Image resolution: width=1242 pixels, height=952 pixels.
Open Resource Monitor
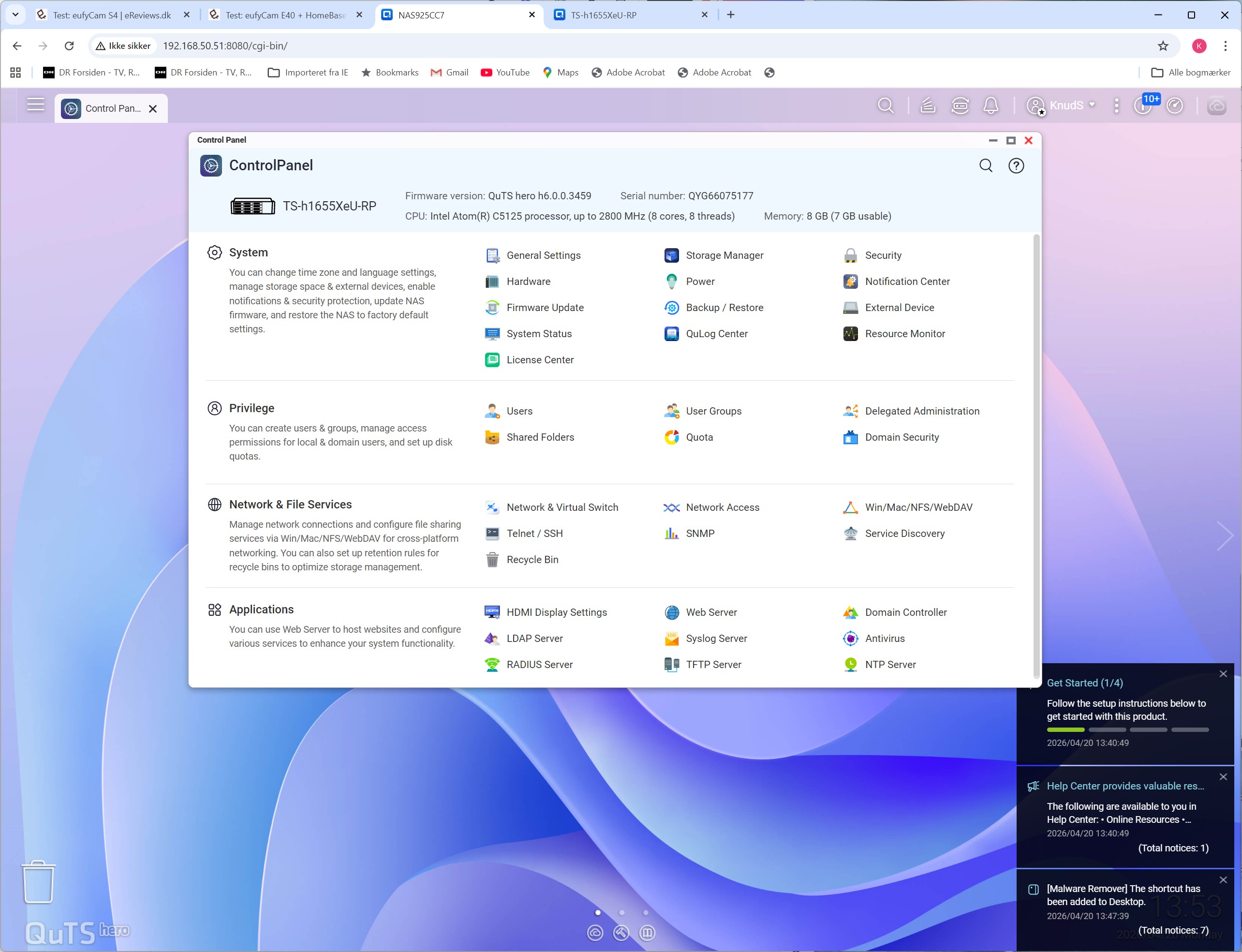coord(894,334)
